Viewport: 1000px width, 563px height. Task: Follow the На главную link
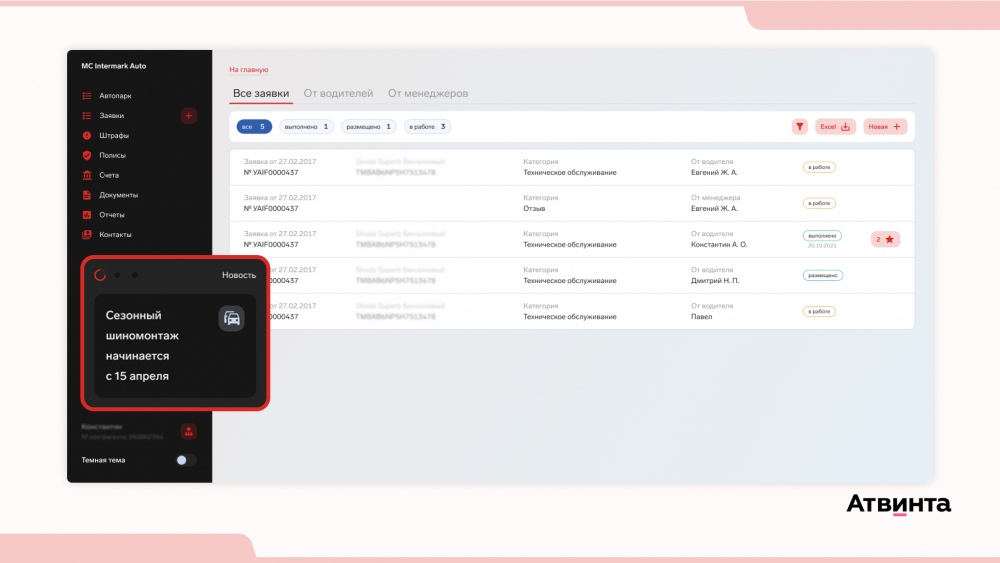(x=249, y=69)
